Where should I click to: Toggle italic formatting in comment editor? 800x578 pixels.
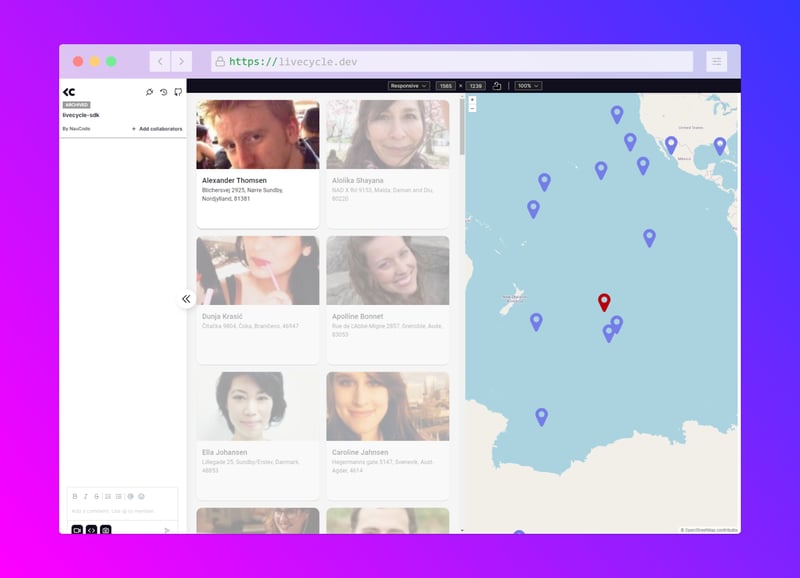(x=86, y=496)
